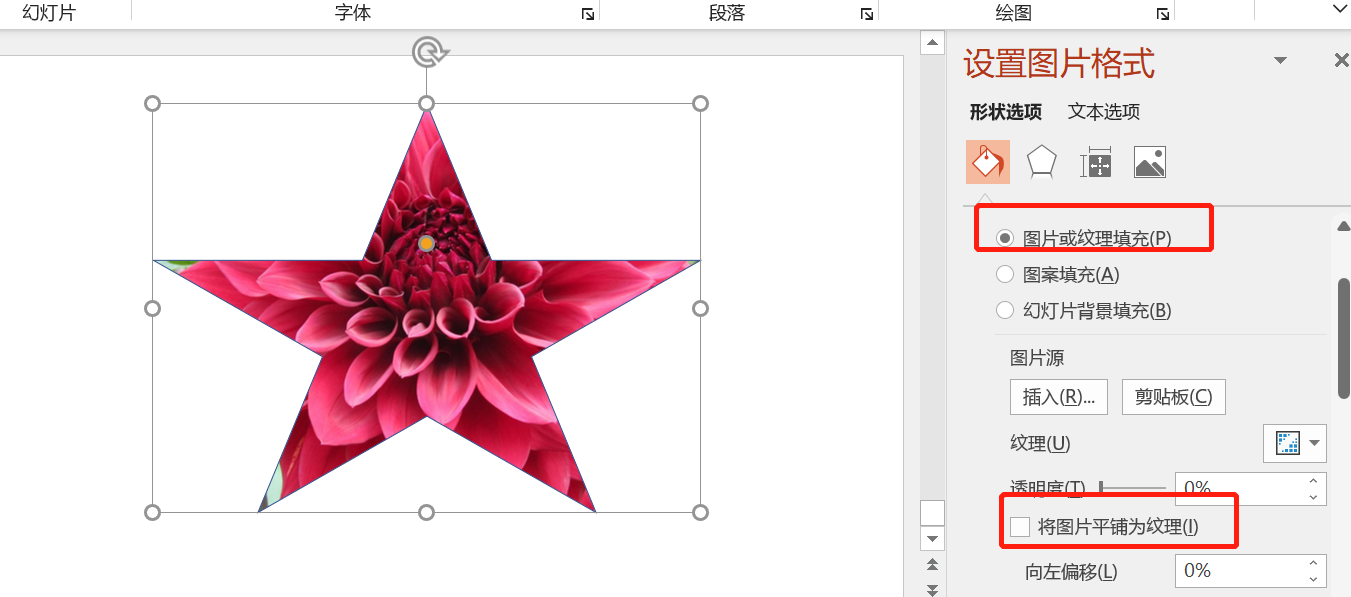Click the bottom-middle resize handle

[426, 512]
